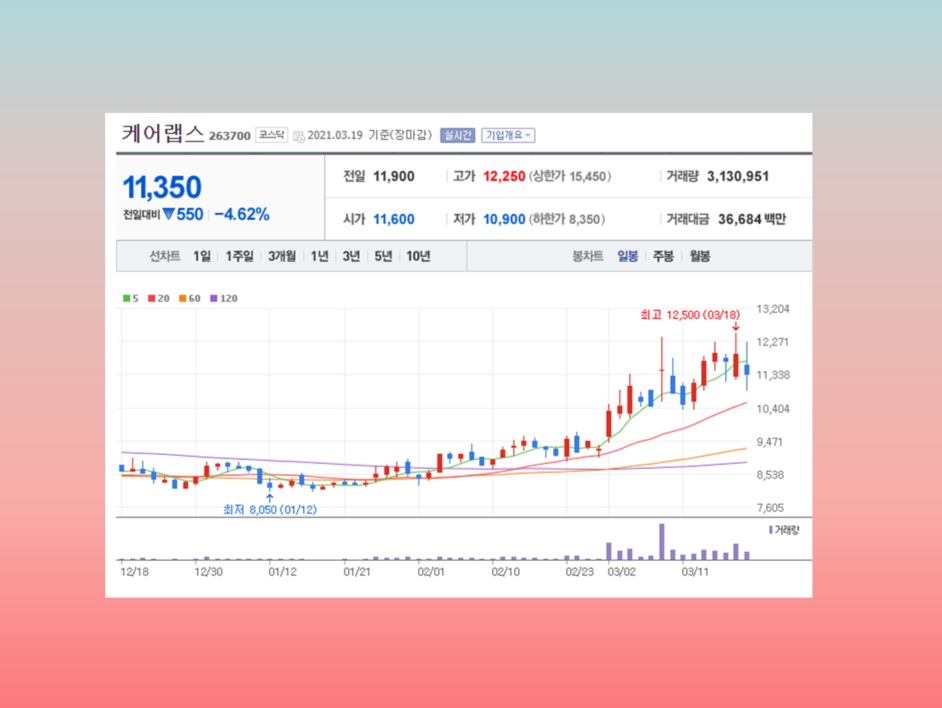The width and height of the screenshot is (942, 708).
Task: Click the purple 120-day moving average swatch
Action: point(214,298)
